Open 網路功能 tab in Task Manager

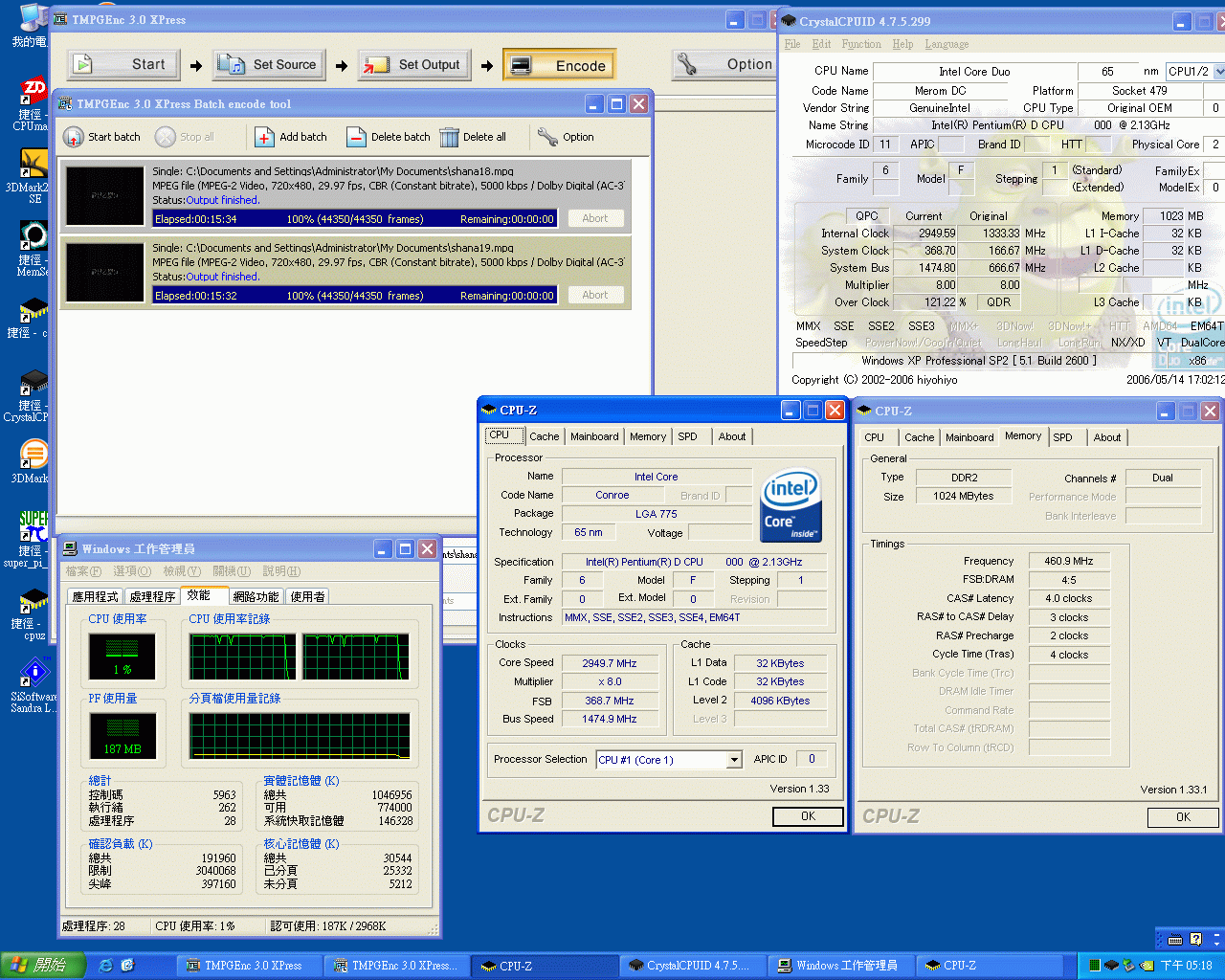[256, 596]
